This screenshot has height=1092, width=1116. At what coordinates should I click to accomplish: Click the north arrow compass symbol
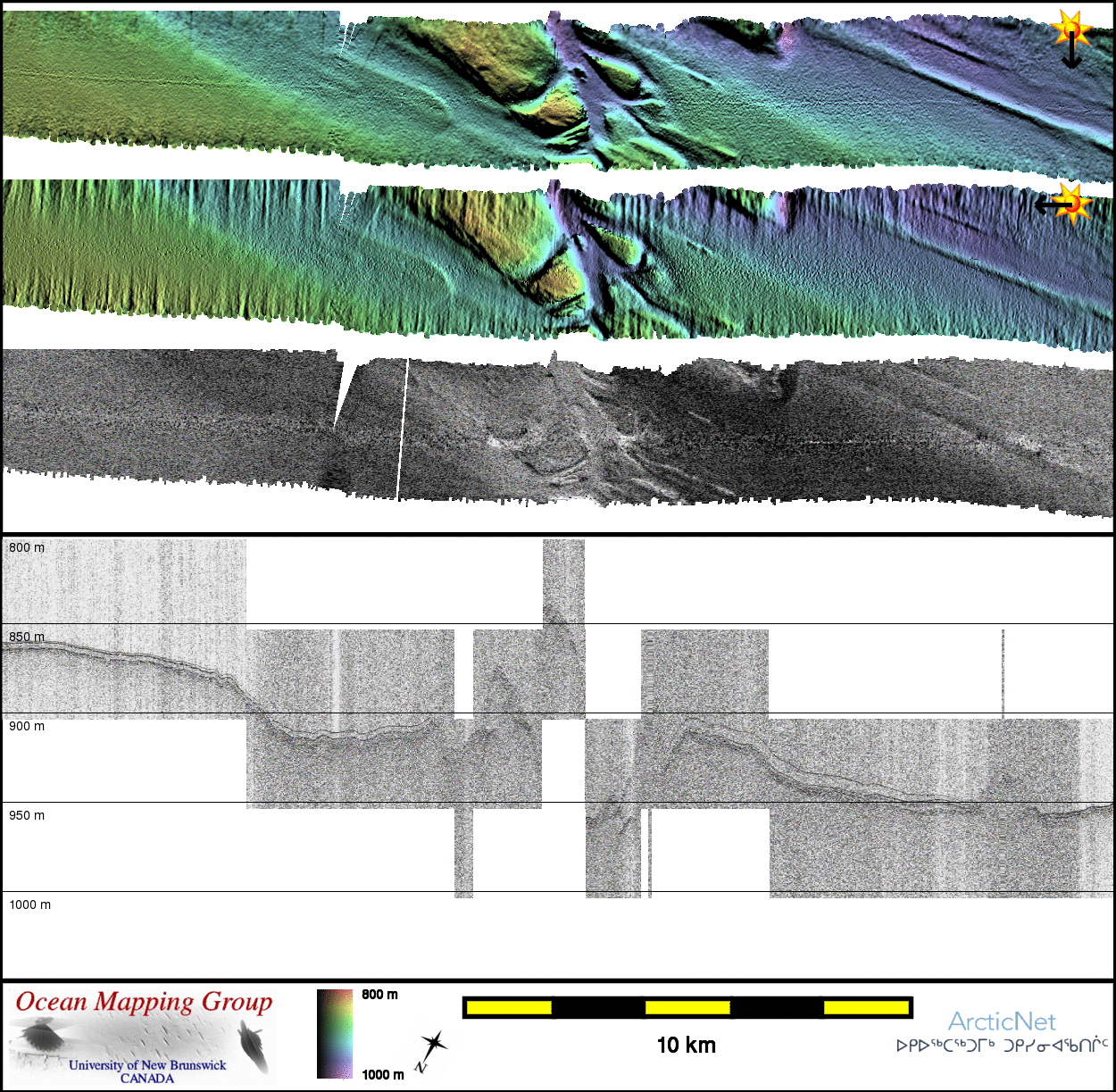[431, 1050]
